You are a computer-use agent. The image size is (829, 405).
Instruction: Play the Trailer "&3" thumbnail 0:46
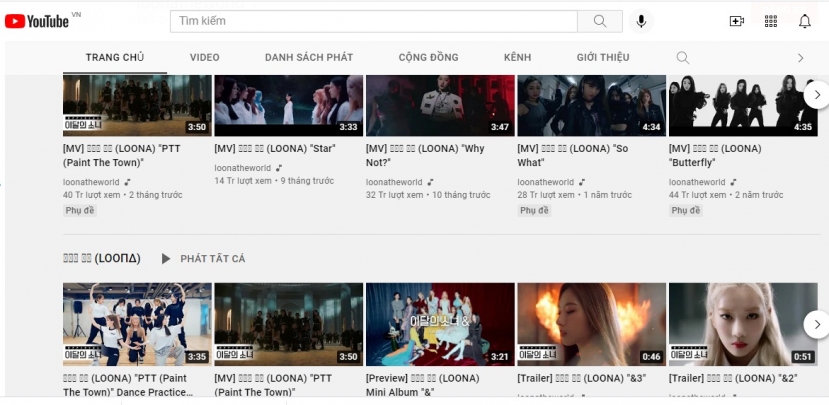pyautogui.click(x=591, y=324)
